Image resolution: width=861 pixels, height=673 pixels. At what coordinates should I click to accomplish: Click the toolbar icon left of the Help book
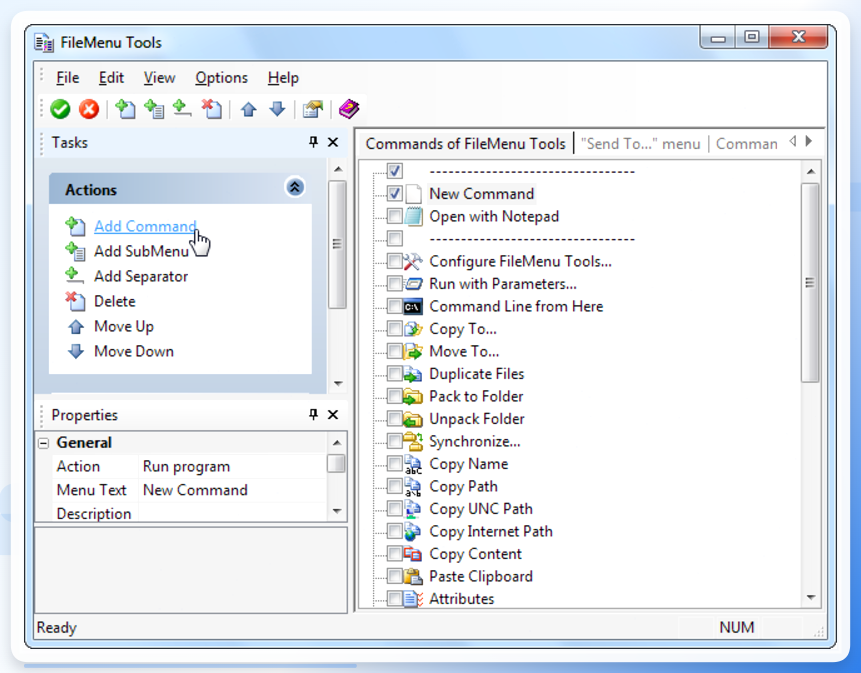313,109
